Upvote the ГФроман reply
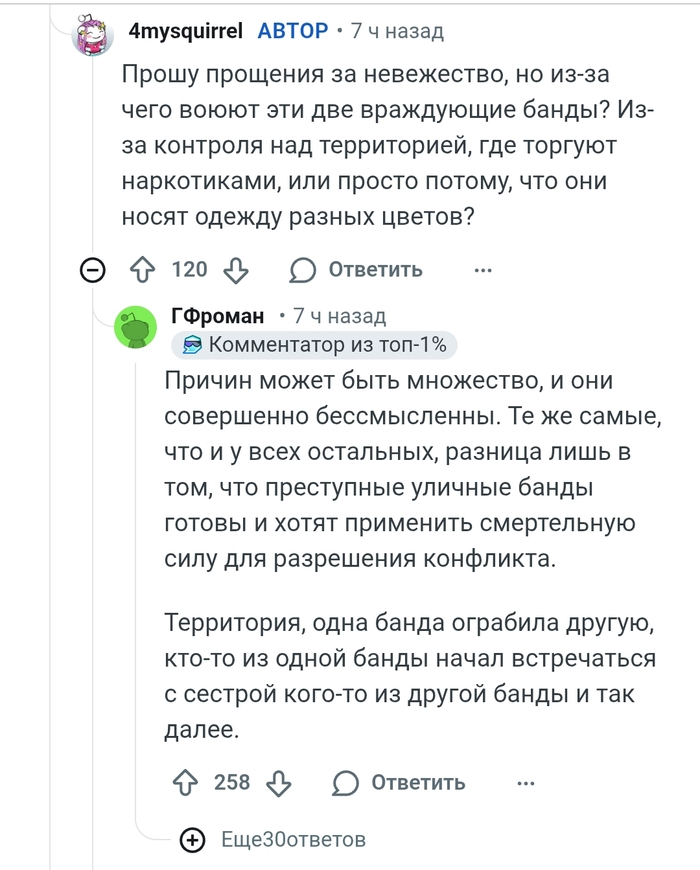This screenshot has width=700, height=870. (x=185, y=782)
